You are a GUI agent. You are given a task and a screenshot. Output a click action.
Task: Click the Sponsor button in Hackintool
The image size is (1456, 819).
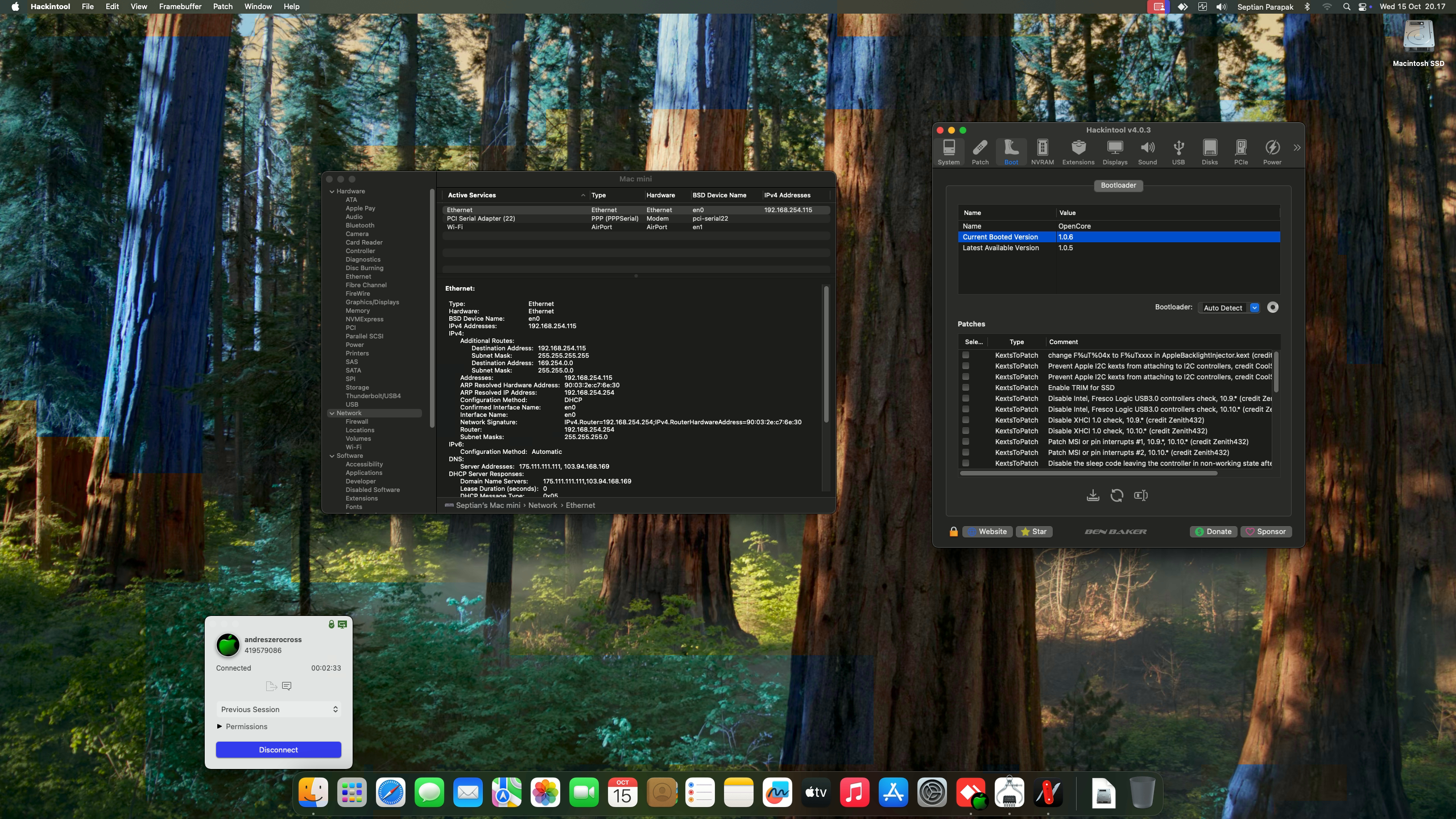click(1266, 532)
